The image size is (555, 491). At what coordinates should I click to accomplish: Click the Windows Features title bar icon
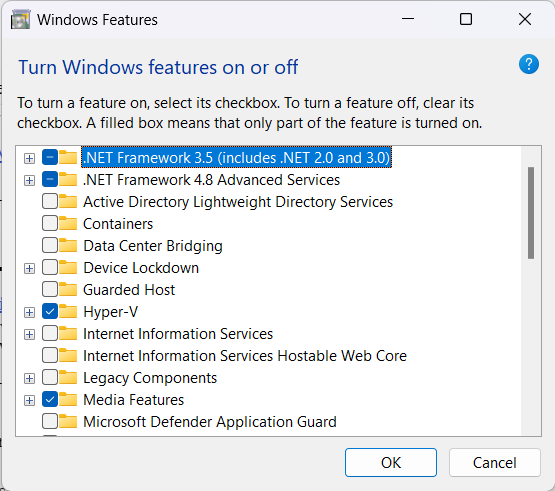pos(20,19)
